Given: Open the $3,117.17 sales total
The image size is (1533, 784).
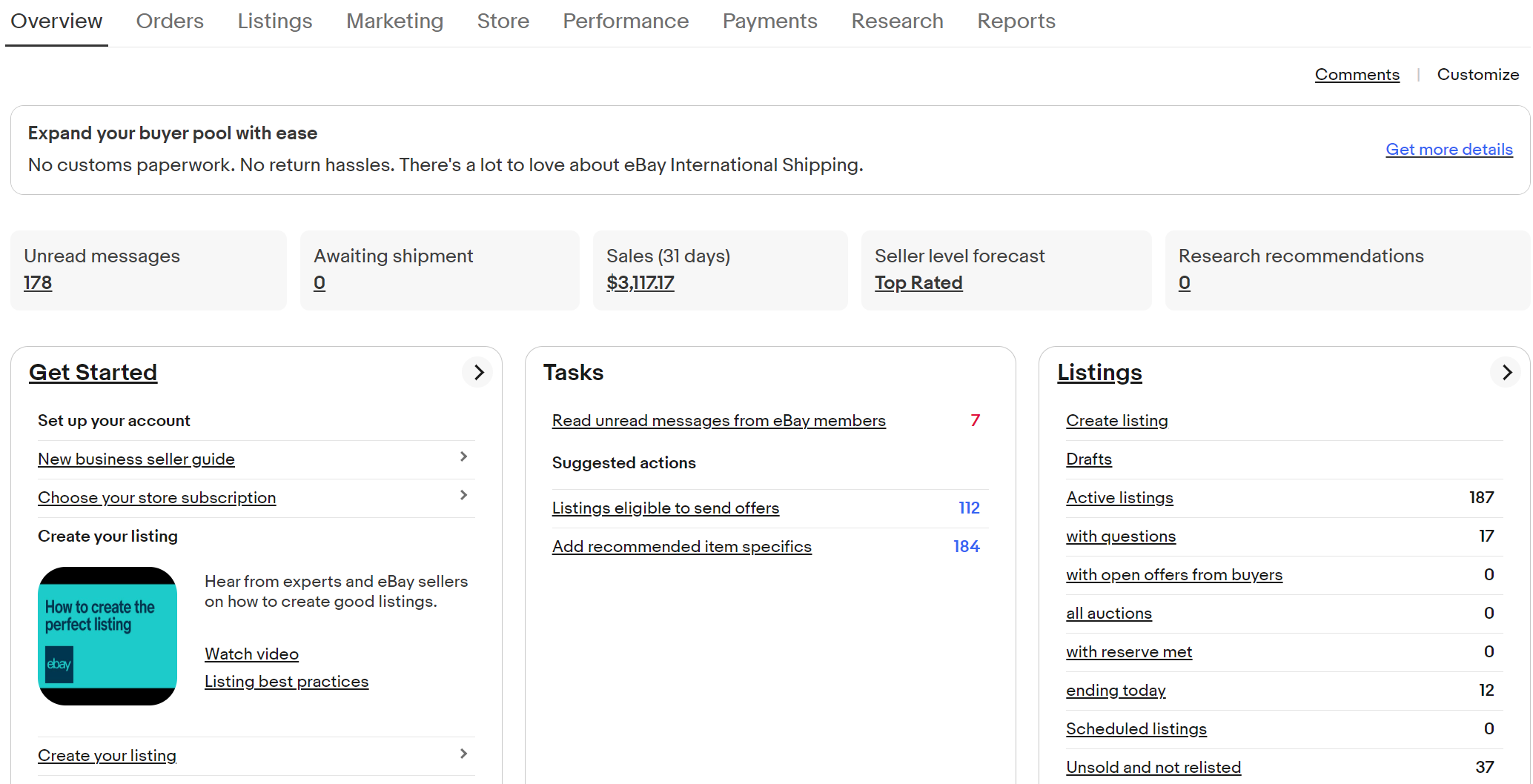Looking at the screenshot, I should click(x=640, y=283).
